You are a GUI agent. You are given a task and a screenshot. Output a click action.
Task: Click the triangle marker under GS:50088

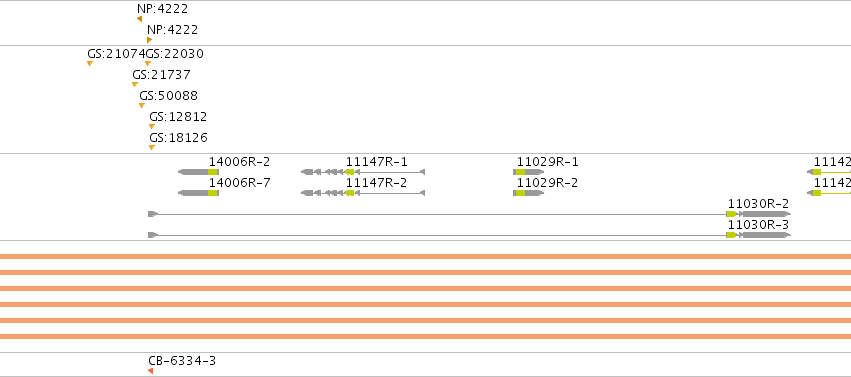tap(142, 106)
